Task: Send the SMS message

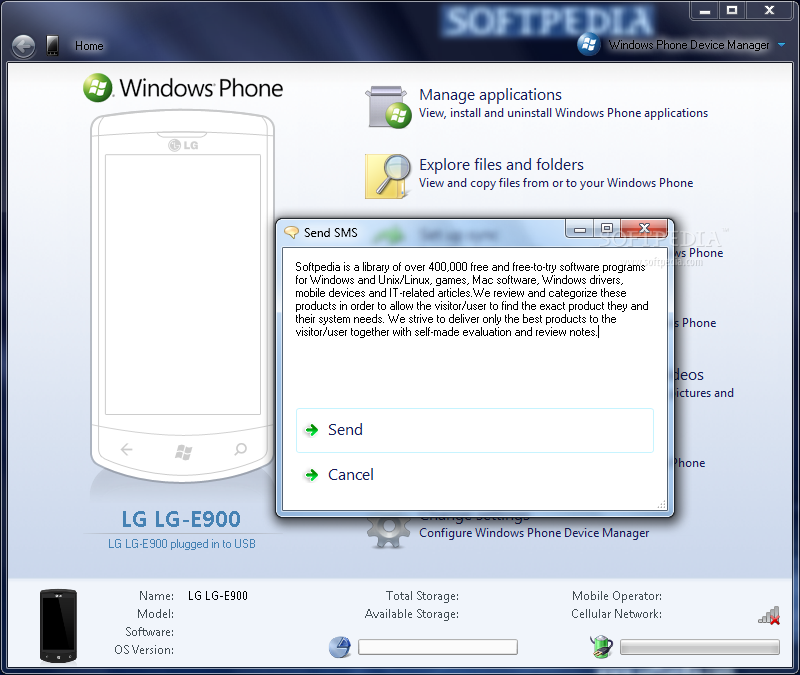Action: tap(474, 430)
